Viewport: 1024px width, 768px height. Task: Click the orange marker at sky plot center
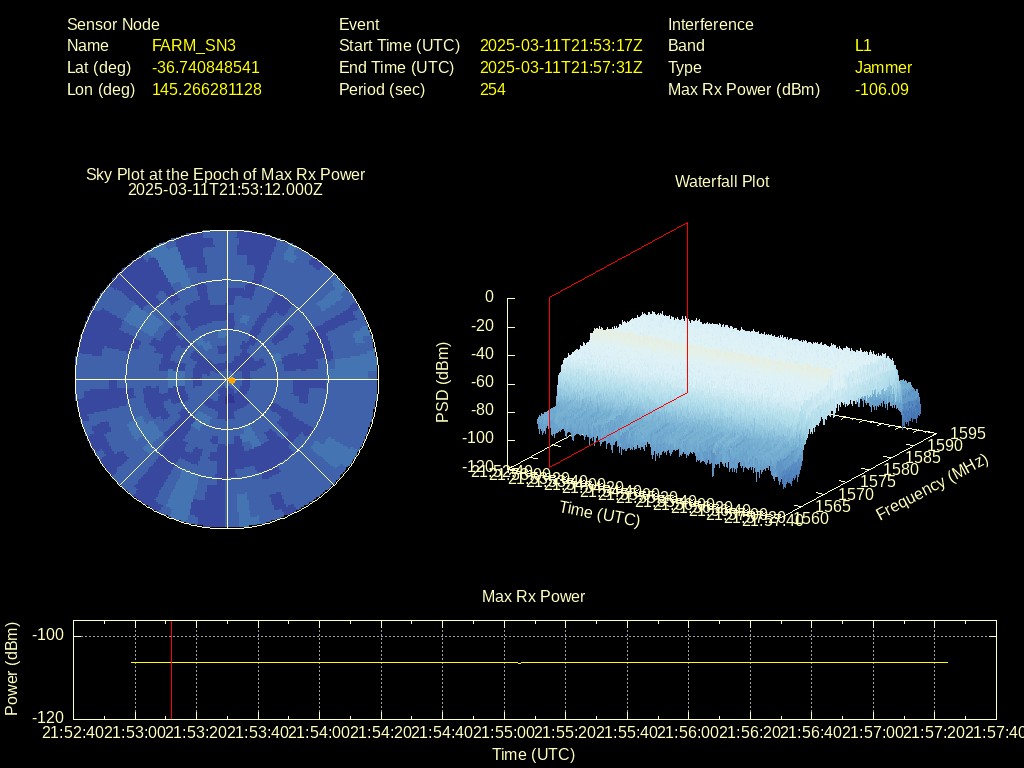[x=231, y=380]
